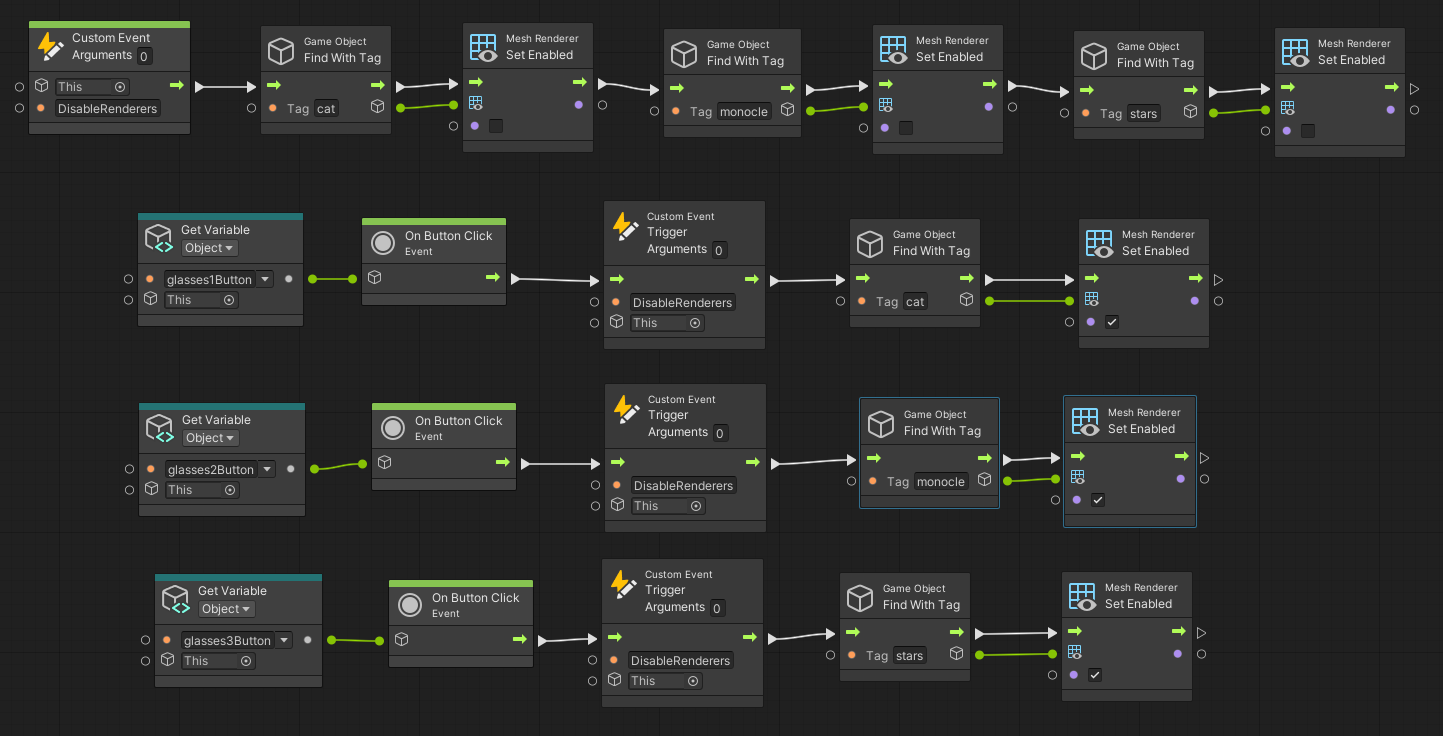Click the glasses1Button Get Variable node icon
The width and height of the screenshot is (1443, 736).
[160, 239]
